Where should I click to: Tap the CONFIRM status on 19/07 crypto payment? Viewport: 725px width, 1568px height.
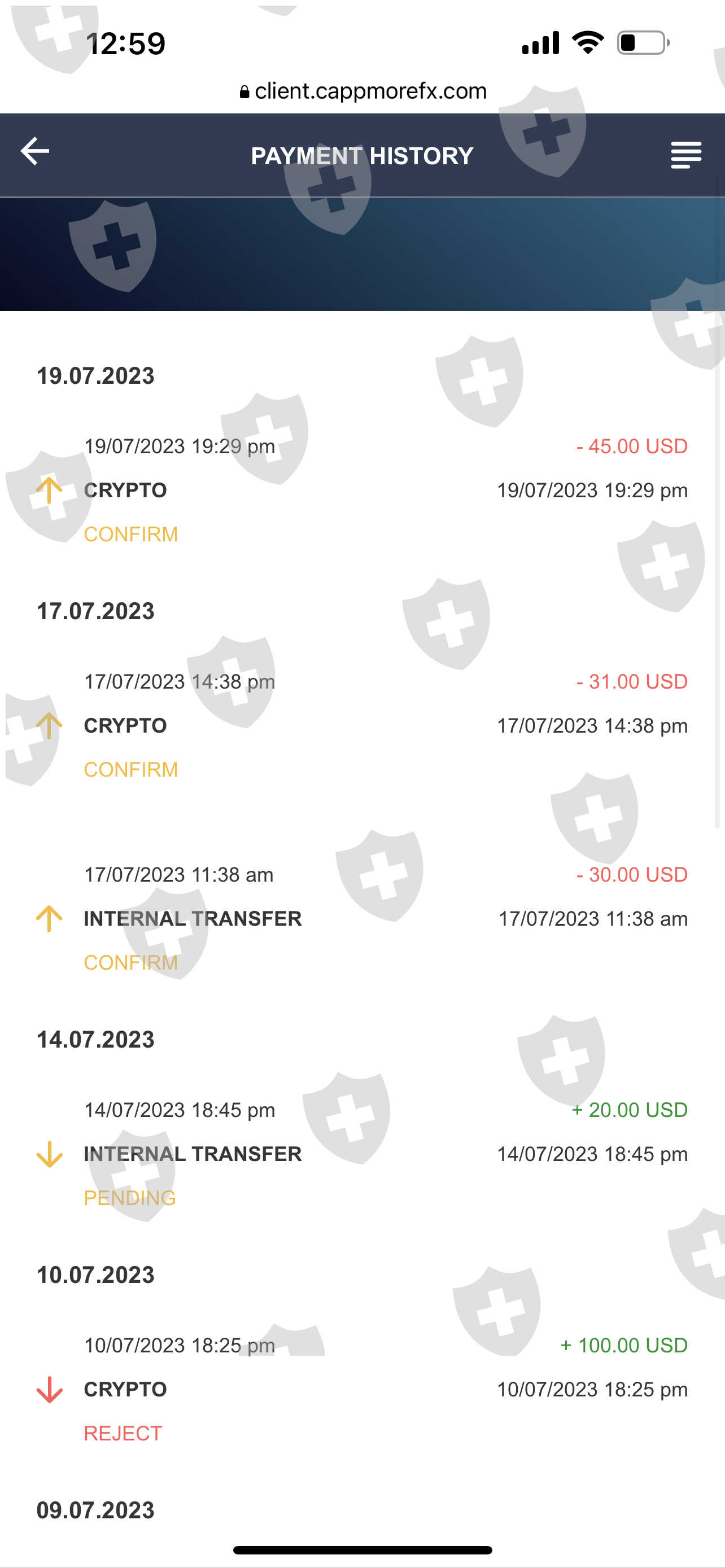[x=131, y=535]
